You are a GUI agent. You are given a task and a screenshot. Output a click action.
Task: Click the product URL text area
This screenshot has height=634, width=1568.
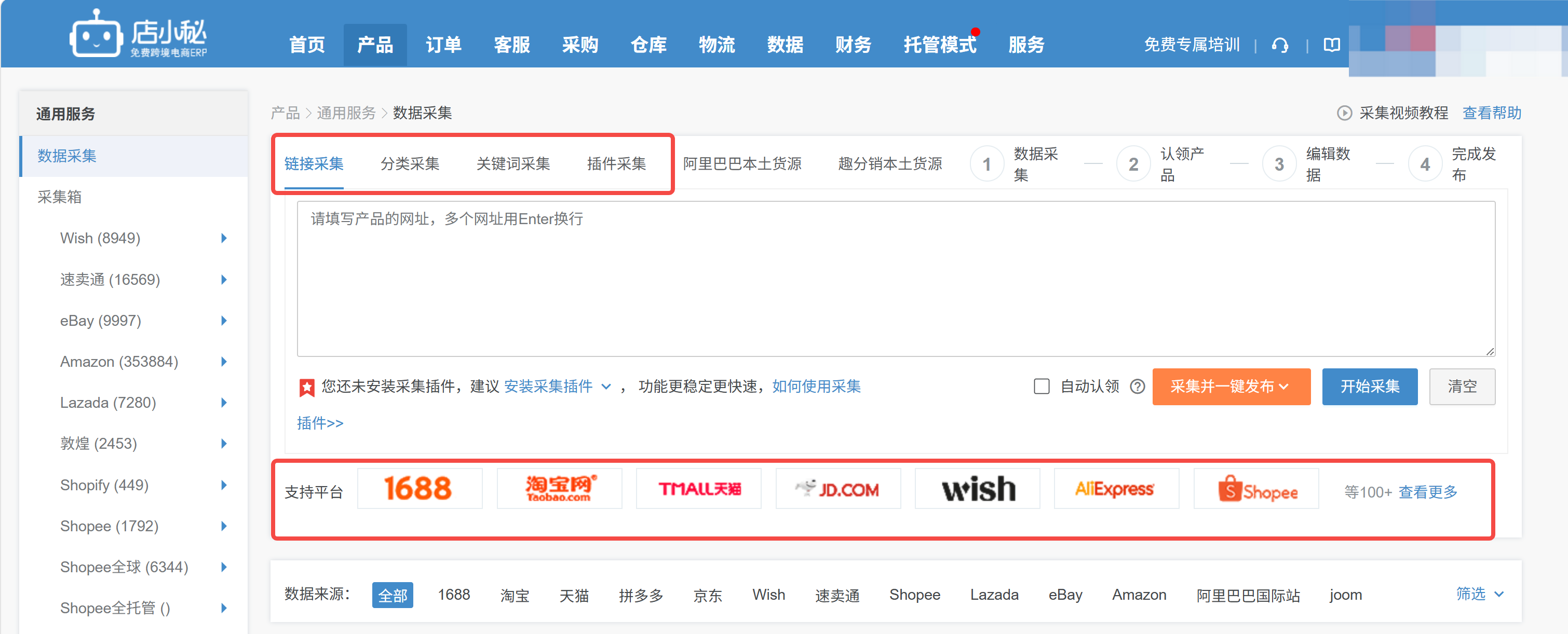pos(896,279)
